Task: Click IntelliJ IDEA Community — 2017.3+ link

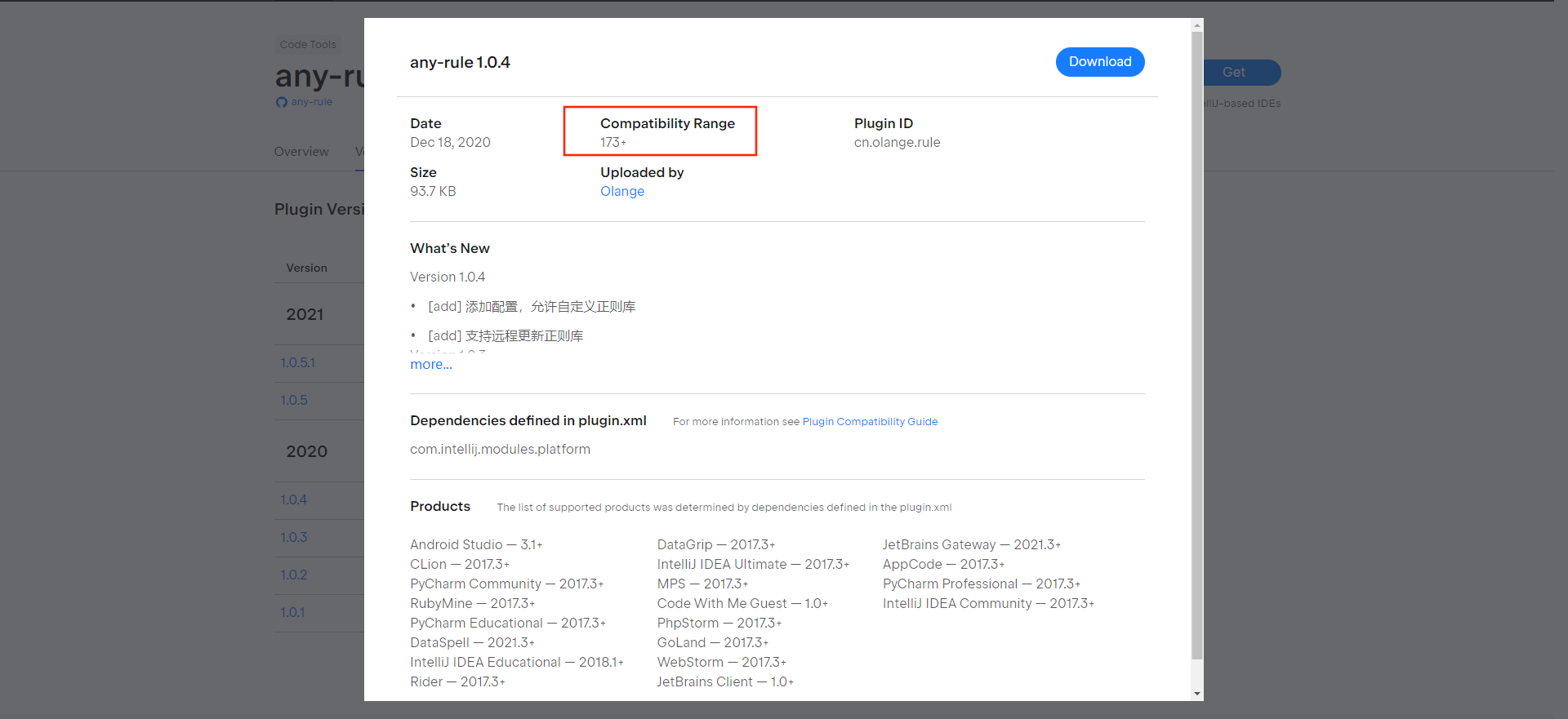Action: click(988, 603)
